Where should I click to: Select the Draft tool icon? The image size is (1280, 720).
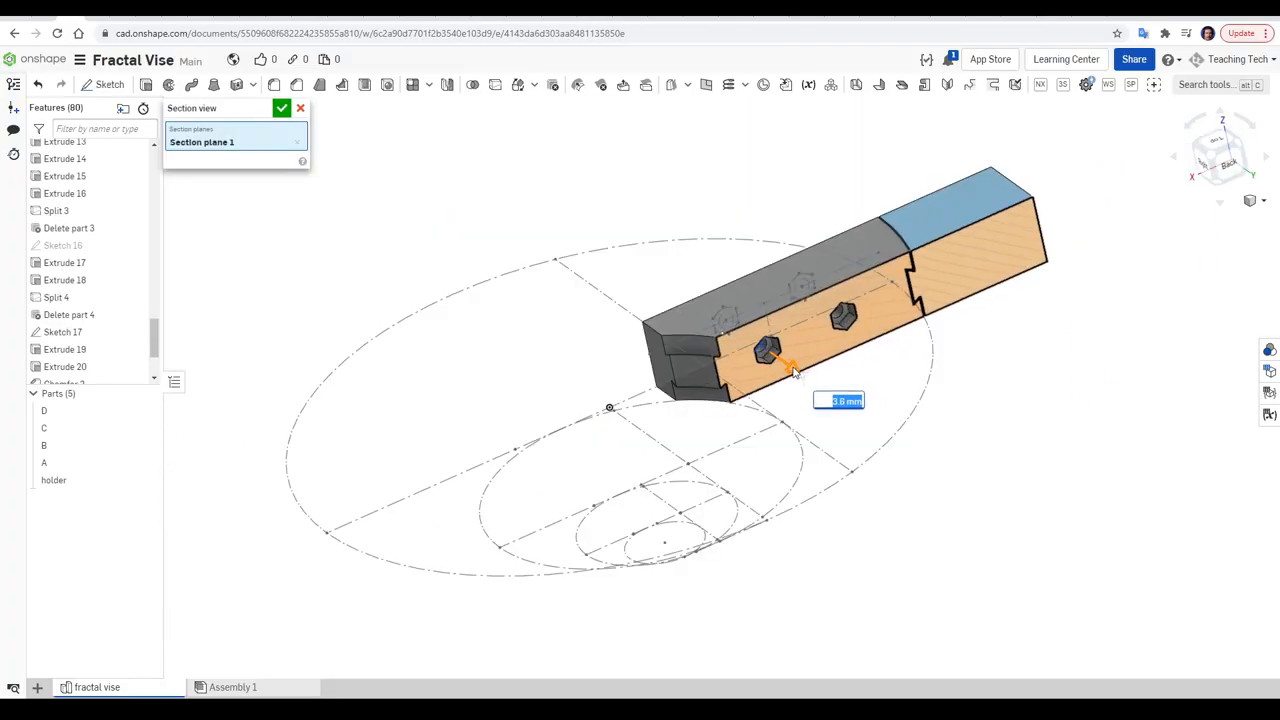320,85
